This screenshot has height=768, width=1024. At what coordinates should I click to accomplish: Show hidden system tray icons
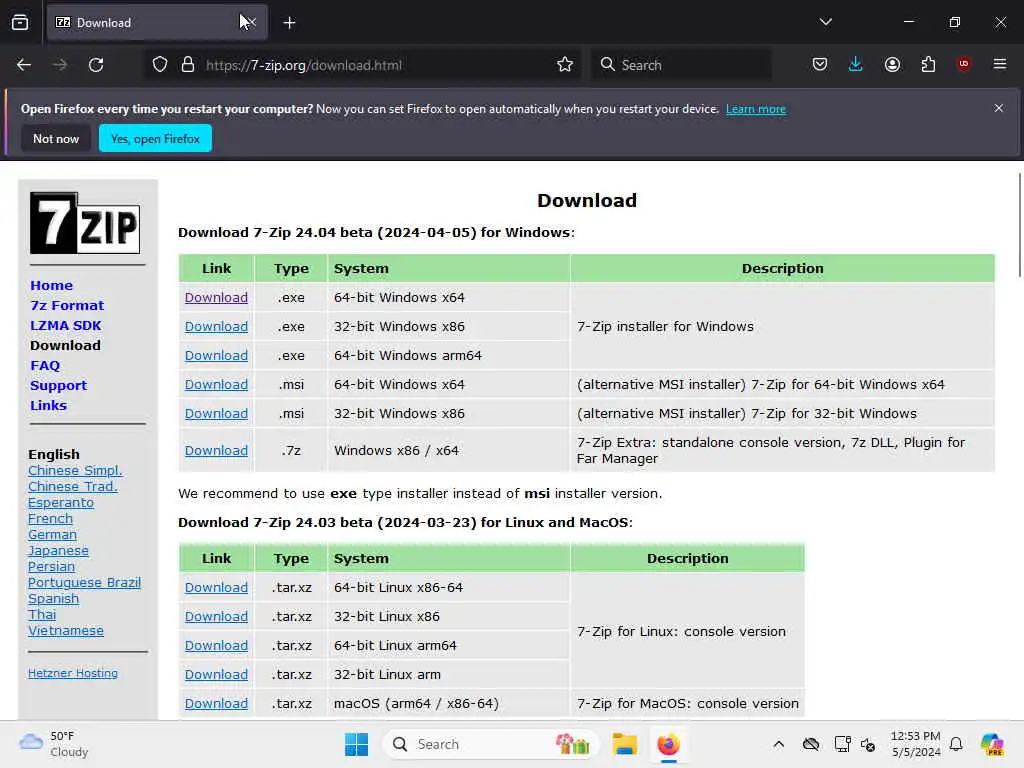[778, 744]
